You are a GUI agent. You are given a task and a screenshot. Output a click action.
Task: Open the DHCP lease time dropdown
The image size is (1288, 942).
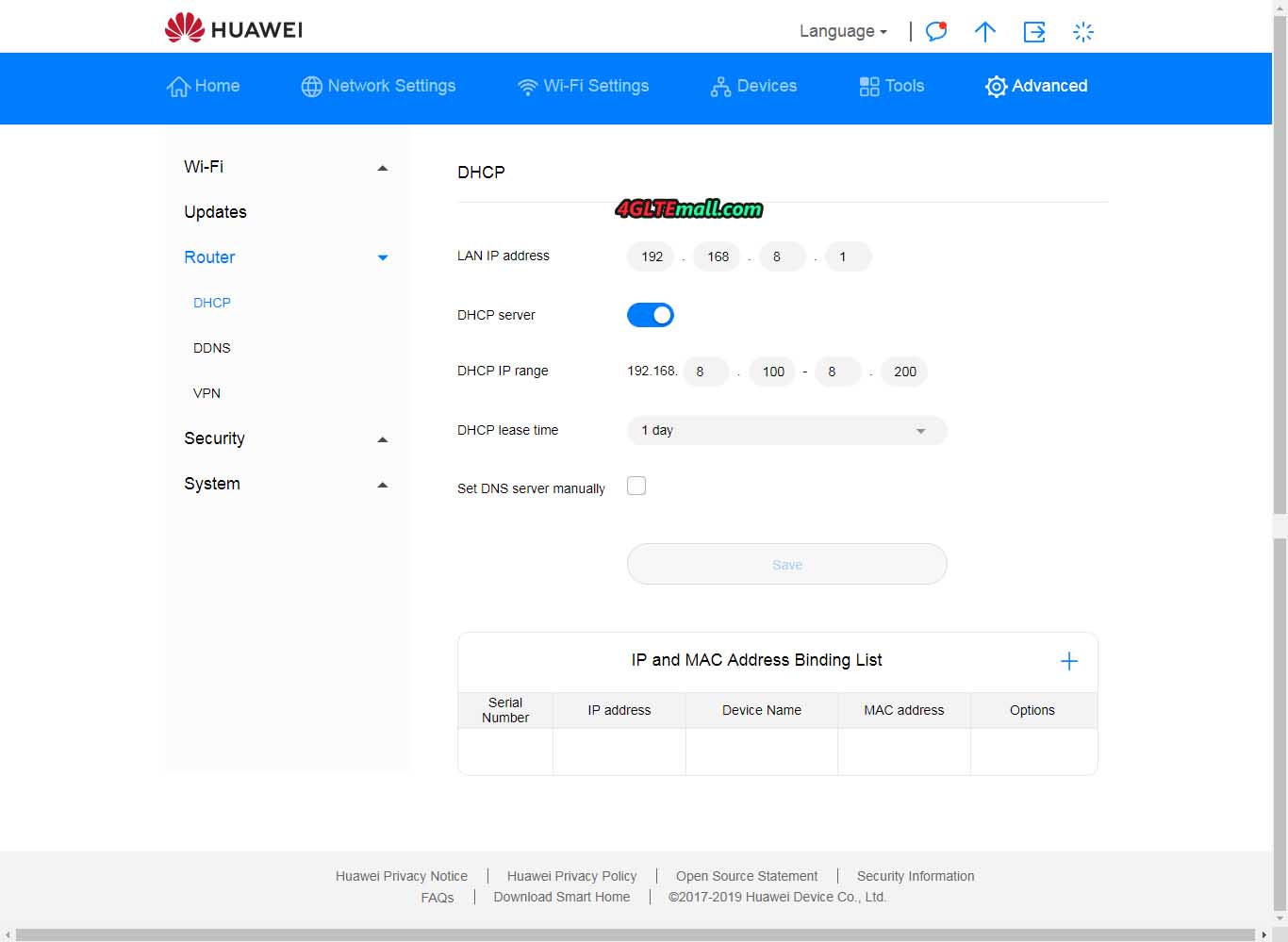(x=786, y=431)
